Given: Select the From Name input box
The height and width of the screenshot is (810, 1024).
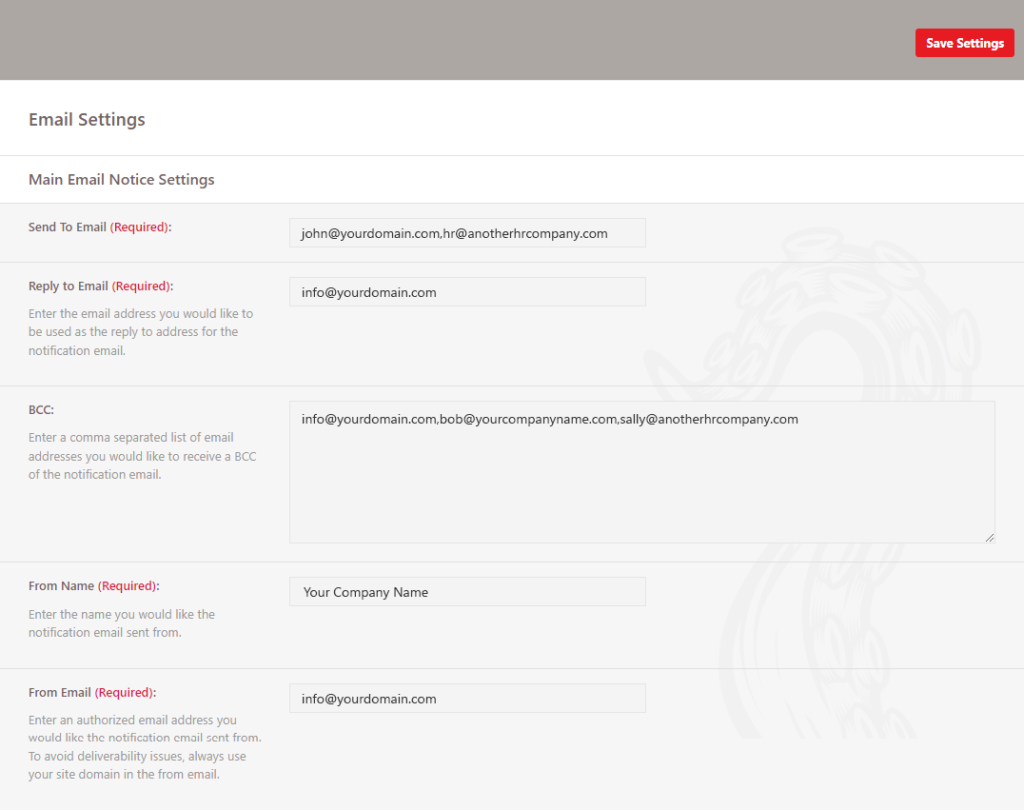Looking at the screenshot, I should point(467,592).
